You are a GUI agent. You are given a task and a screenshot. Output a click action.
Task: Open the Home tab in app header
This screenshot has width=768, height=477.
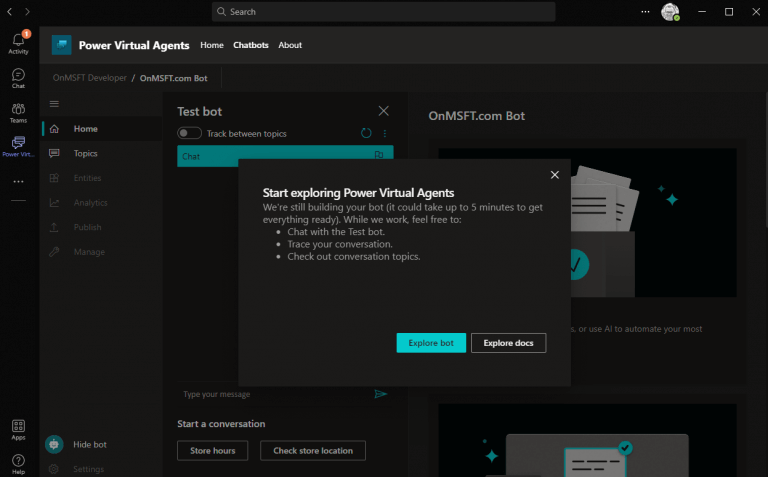(212, 45)
